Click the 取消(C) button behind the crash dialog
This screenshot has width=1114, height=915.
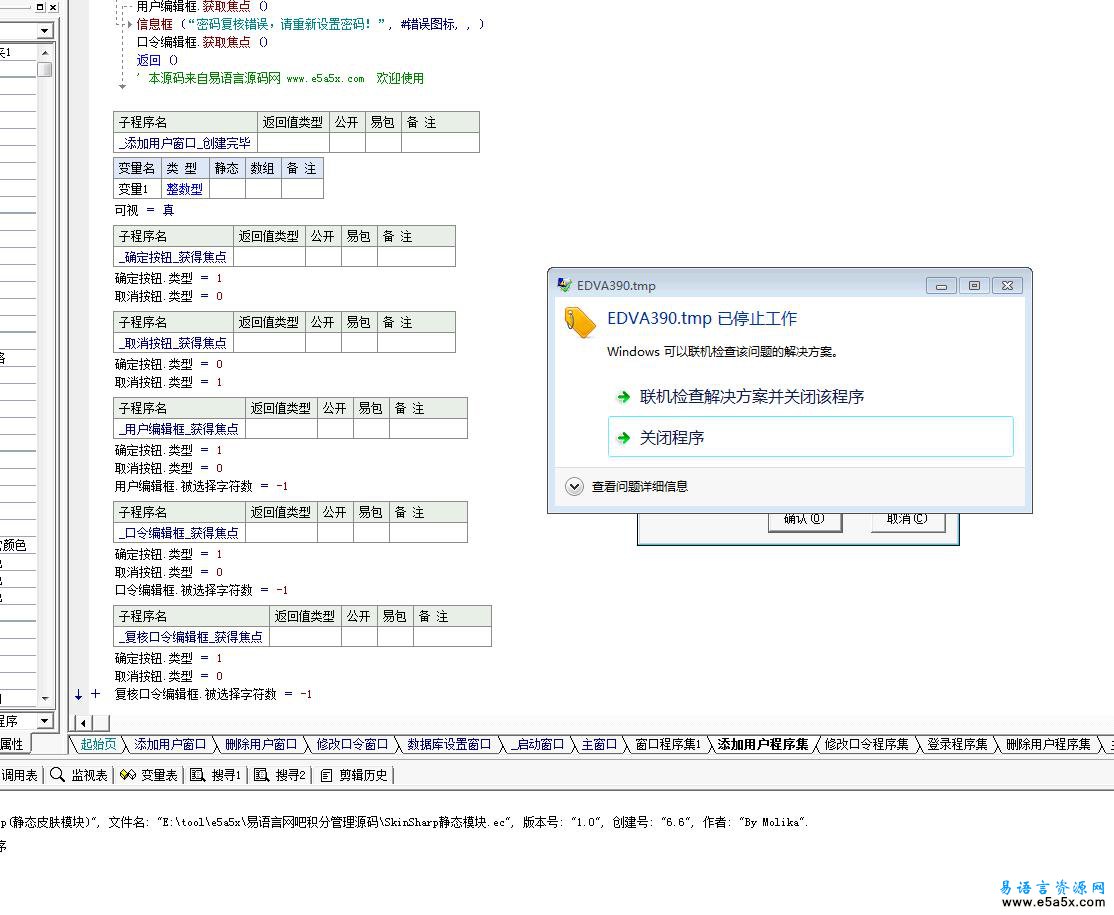pyautogui.click(x=908, y=519)
